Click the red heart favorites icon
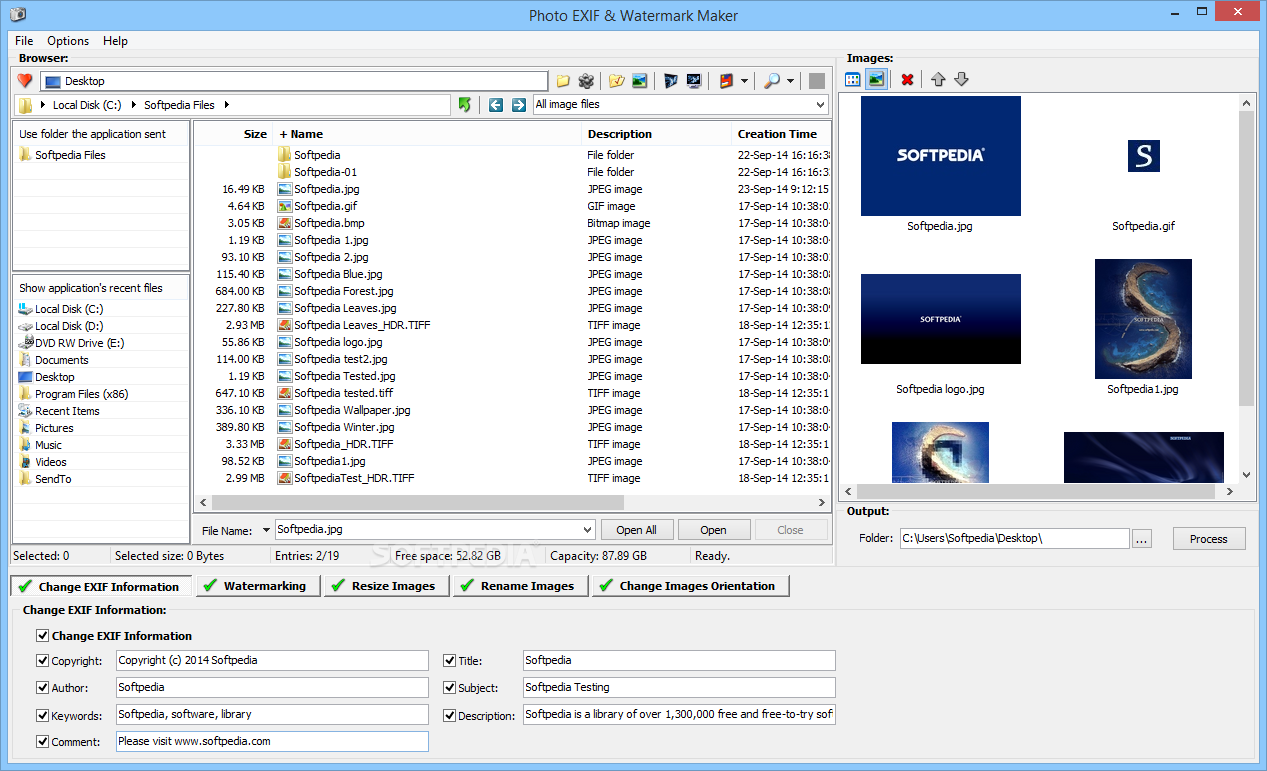The width and height of the screenshot is (1267, 771). pyautogui.click(x=25, y=81)
